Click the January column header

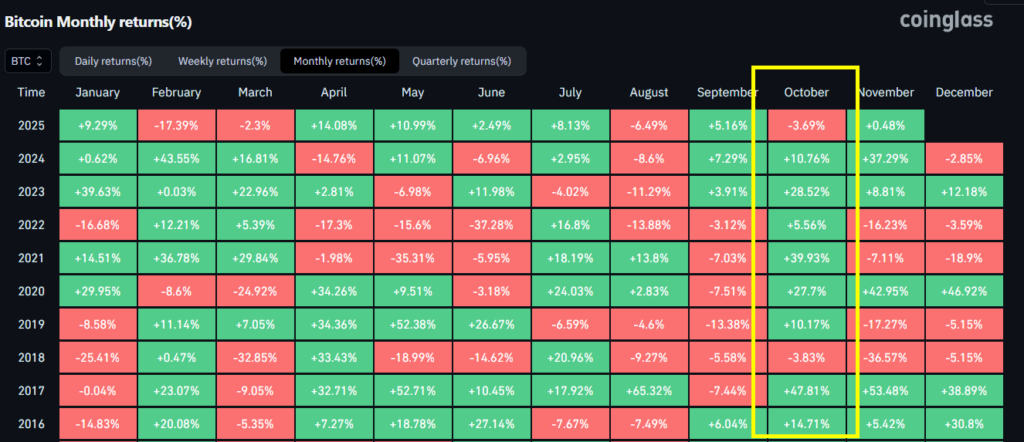tap(98, 93)
